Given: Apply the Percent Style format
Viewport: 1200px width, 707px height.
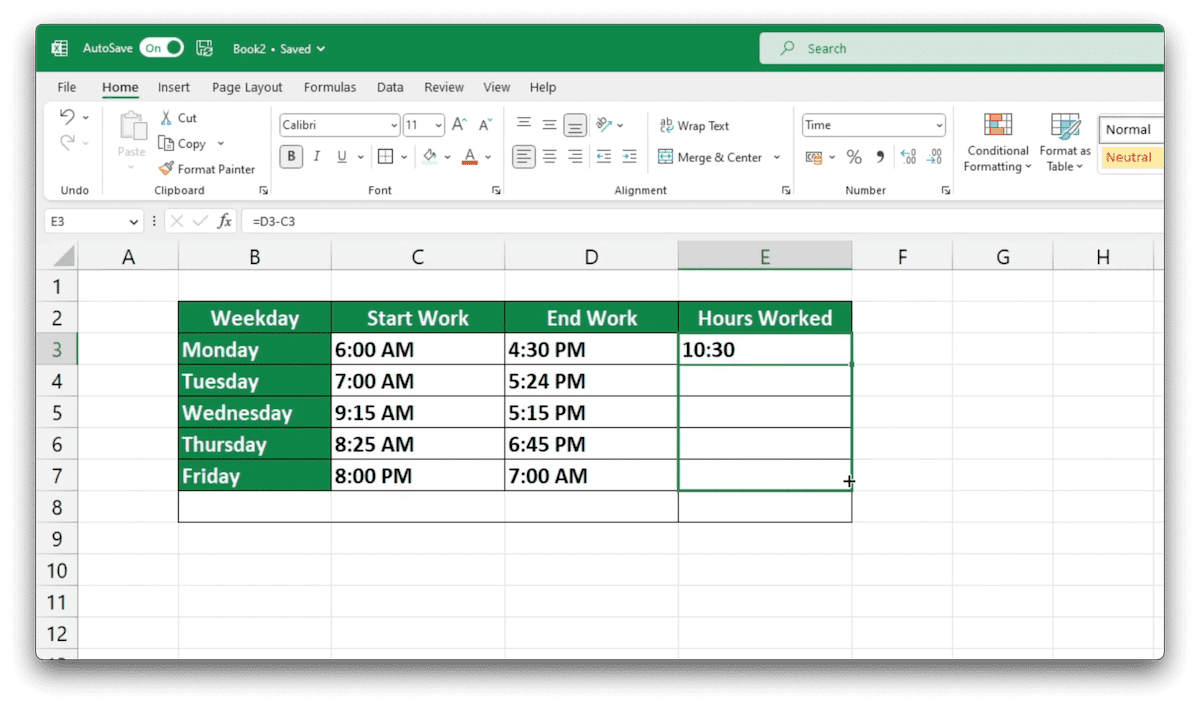Looking at the screenshot, I should pyautogui.click(x=855, y=157).
